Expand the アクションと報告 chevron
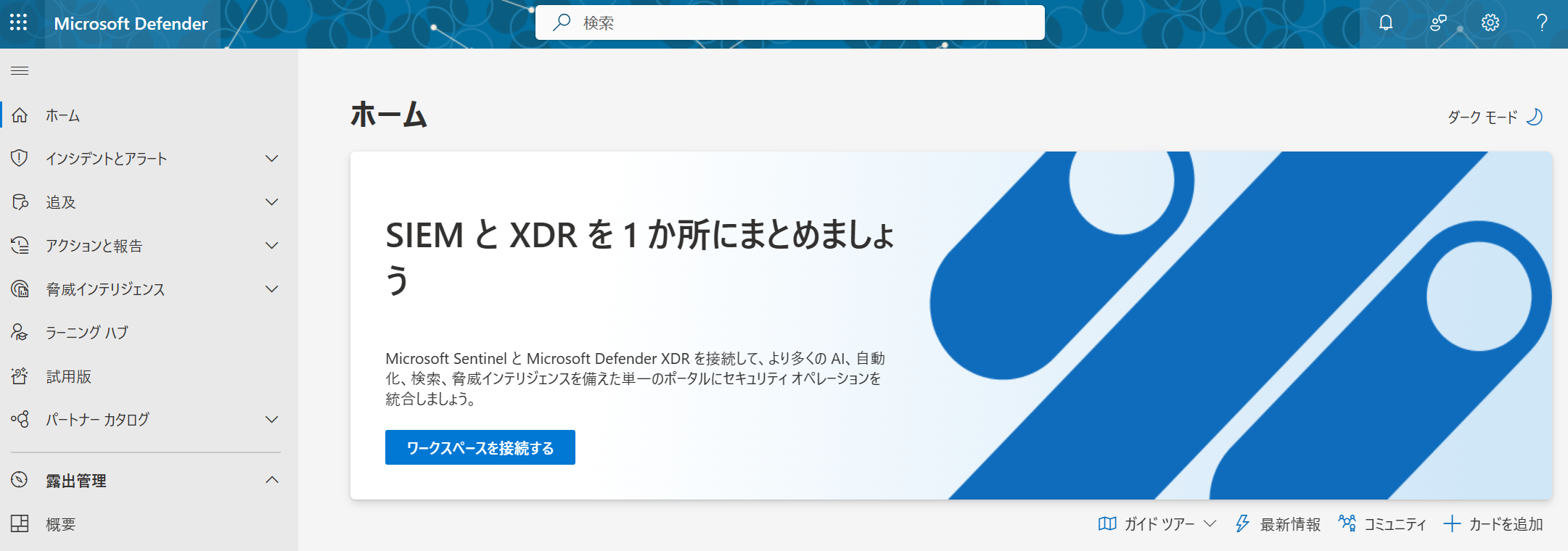This screenshot has width=1568, height=551. tap(272, 245)
